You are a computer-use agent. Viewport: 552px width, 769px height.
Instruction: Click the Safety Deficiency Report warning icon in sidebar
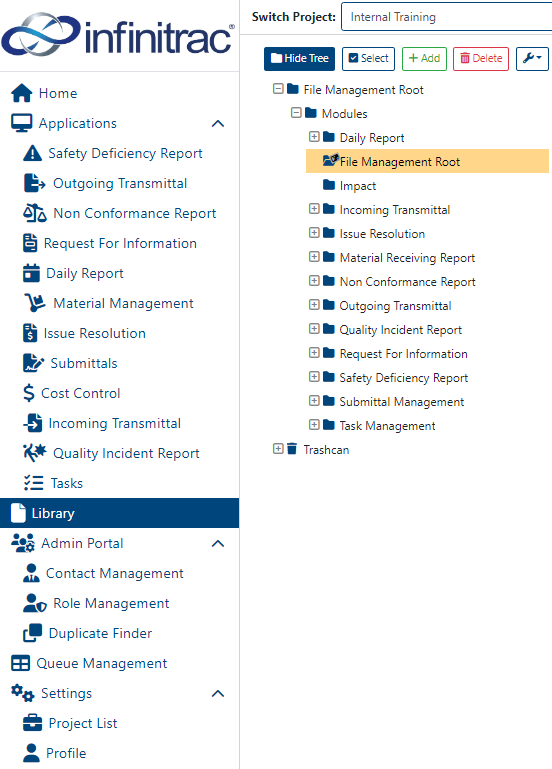(32, 153)
